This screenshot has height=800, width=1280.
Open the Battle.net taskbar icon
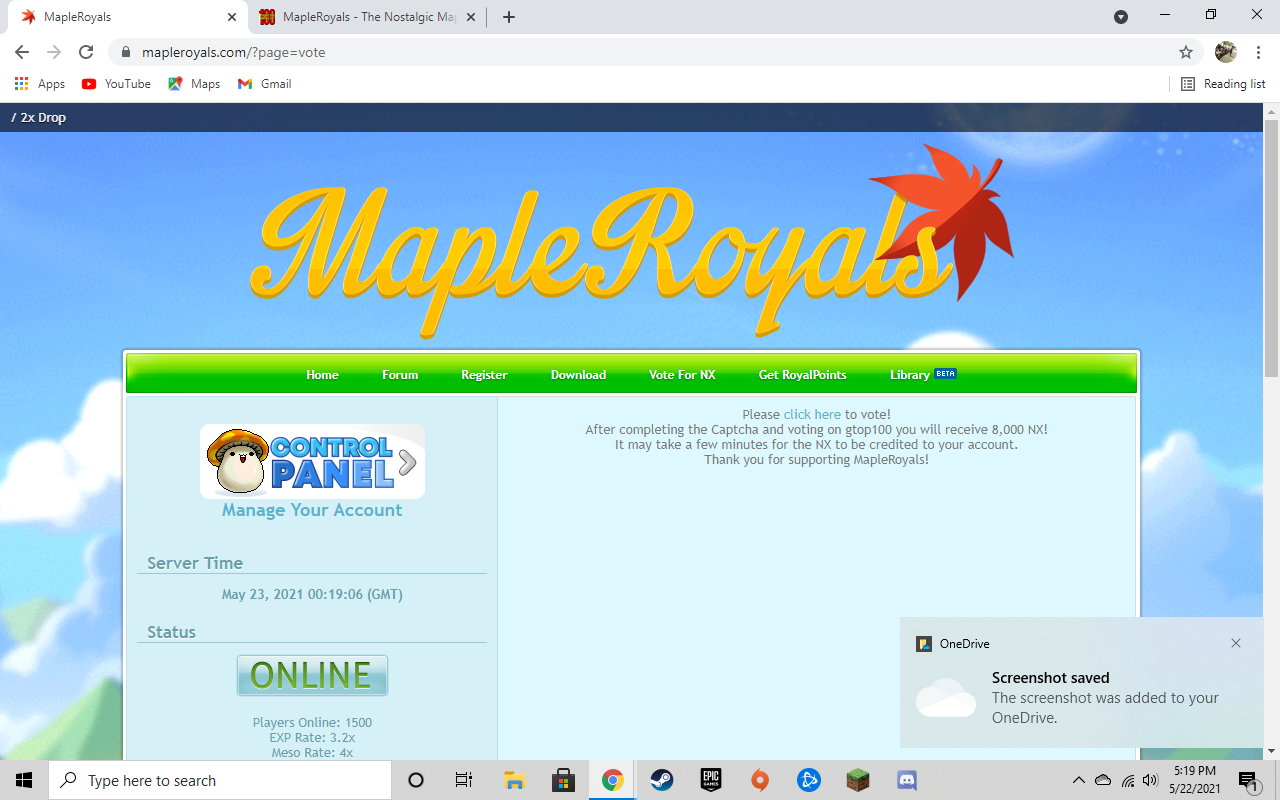coord(808,780)
